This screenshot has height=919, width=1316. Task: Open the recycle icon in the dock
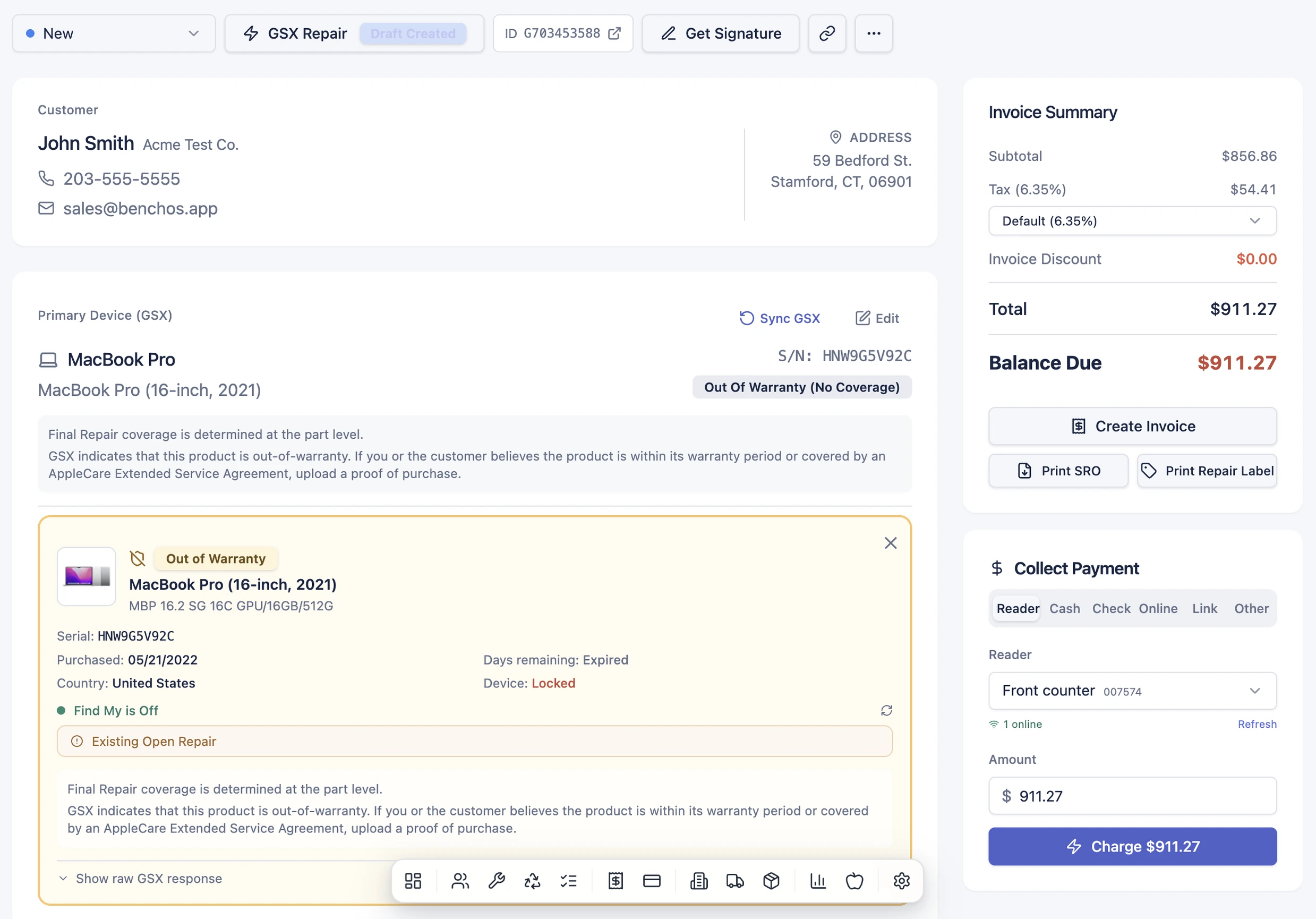point(533,881)
